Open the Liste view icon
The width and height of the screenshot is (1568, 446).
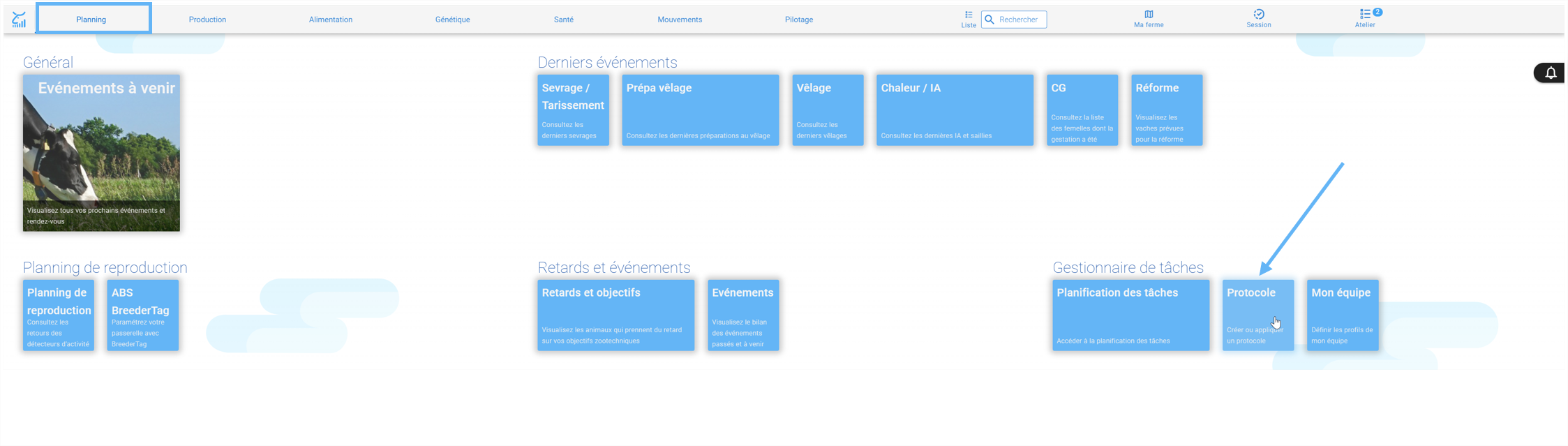point(969,15)
